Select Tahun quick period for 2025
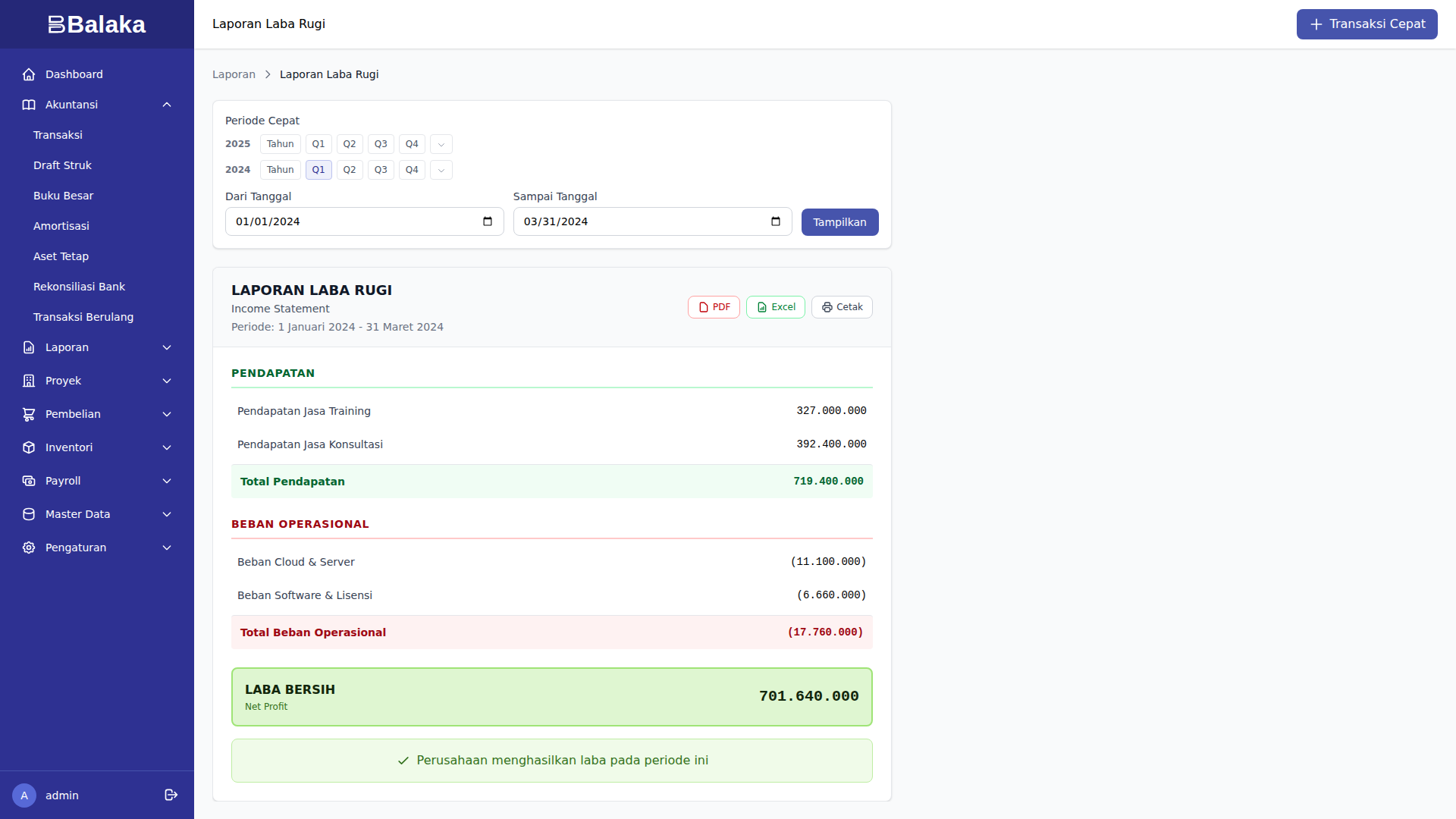1456x819 pixels. [x=280, y=144]
